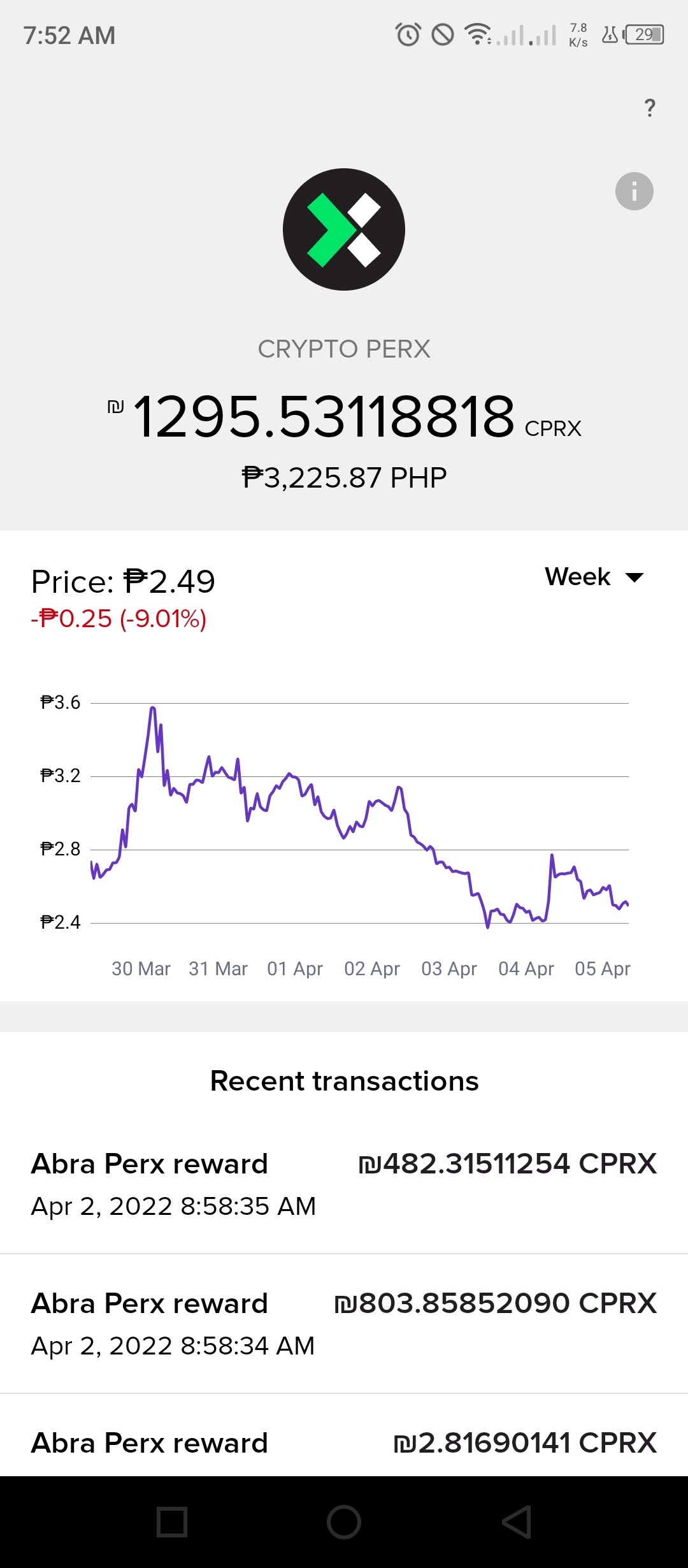Tap the Recent transactions heading

coord(344,1081)
